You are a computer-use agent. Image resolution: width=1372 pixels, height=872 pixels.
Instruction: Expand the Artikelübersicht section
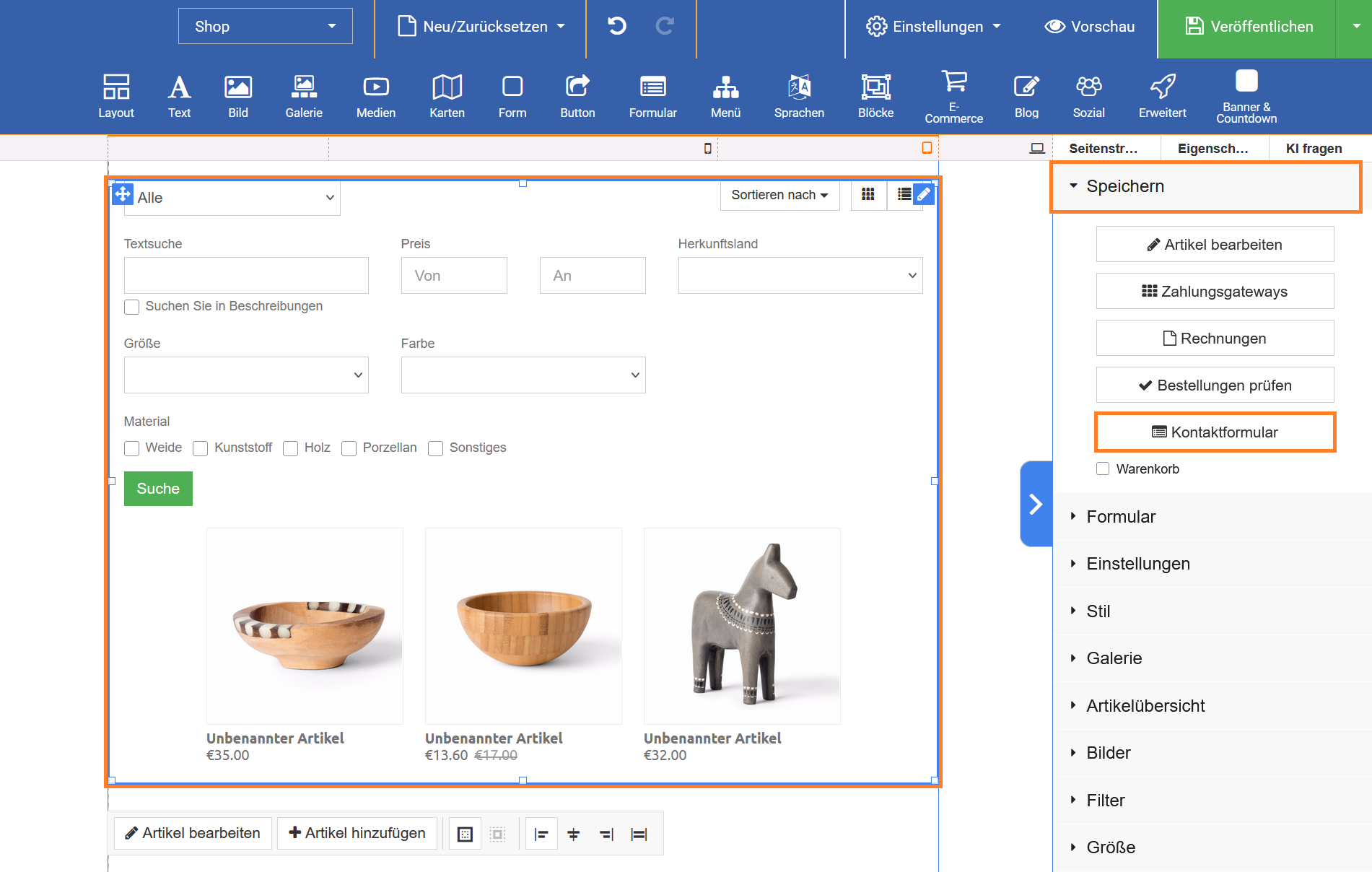tap(1145, 705)
